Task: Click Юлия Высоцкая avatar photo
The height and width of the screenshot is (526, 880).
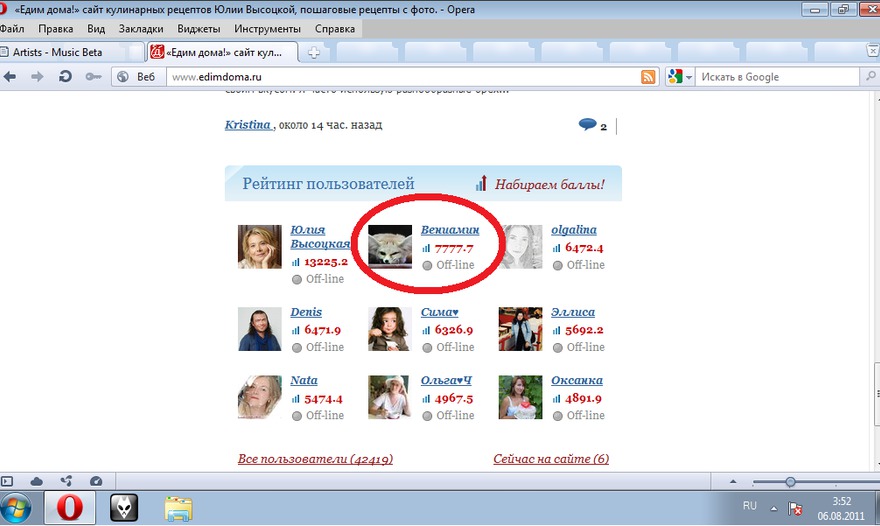Action: (x=259, y=247)
